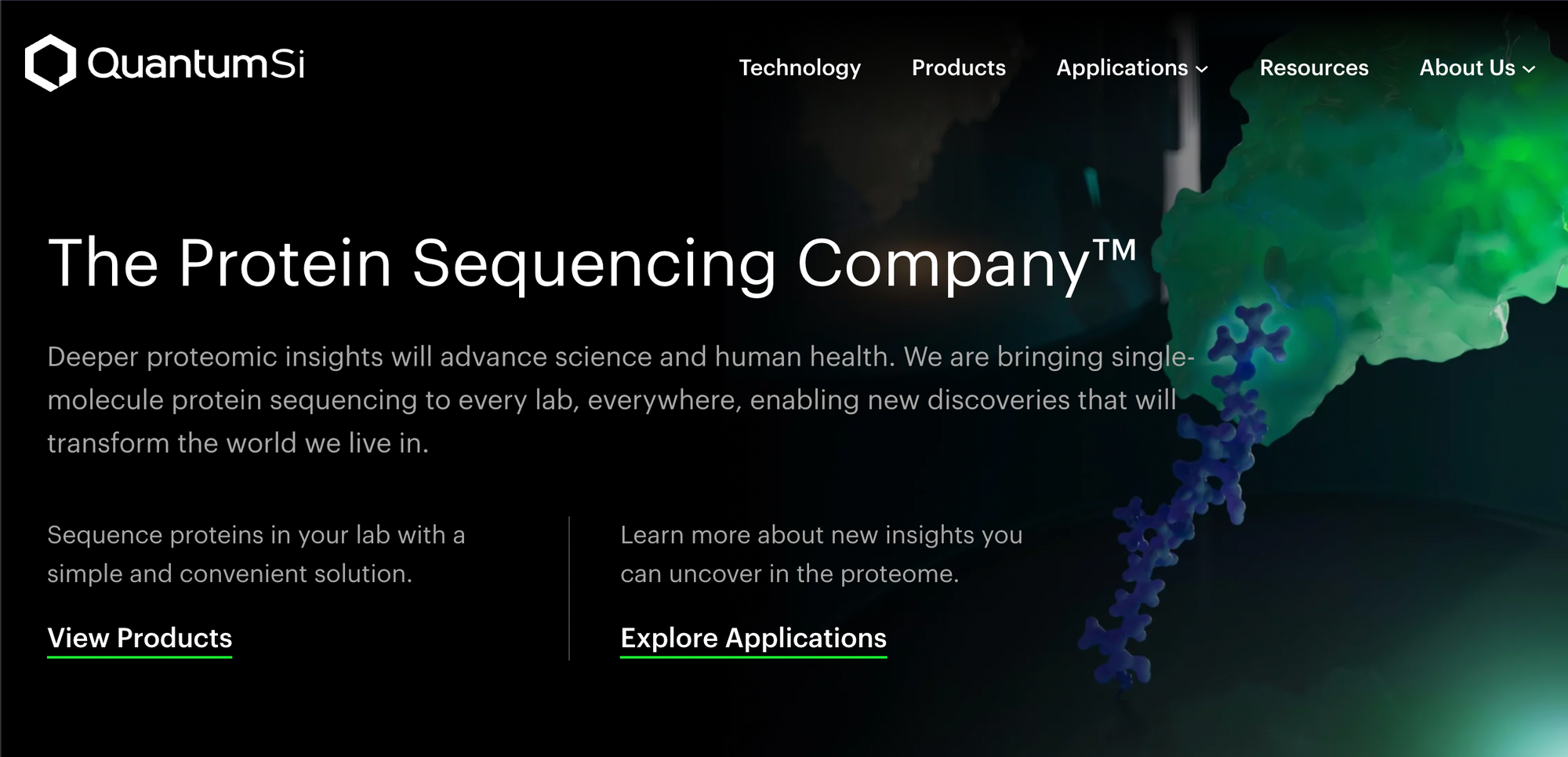Go to the Products nav item
The height and width of the screenshot is (757, 1568).
pos(958,68)
